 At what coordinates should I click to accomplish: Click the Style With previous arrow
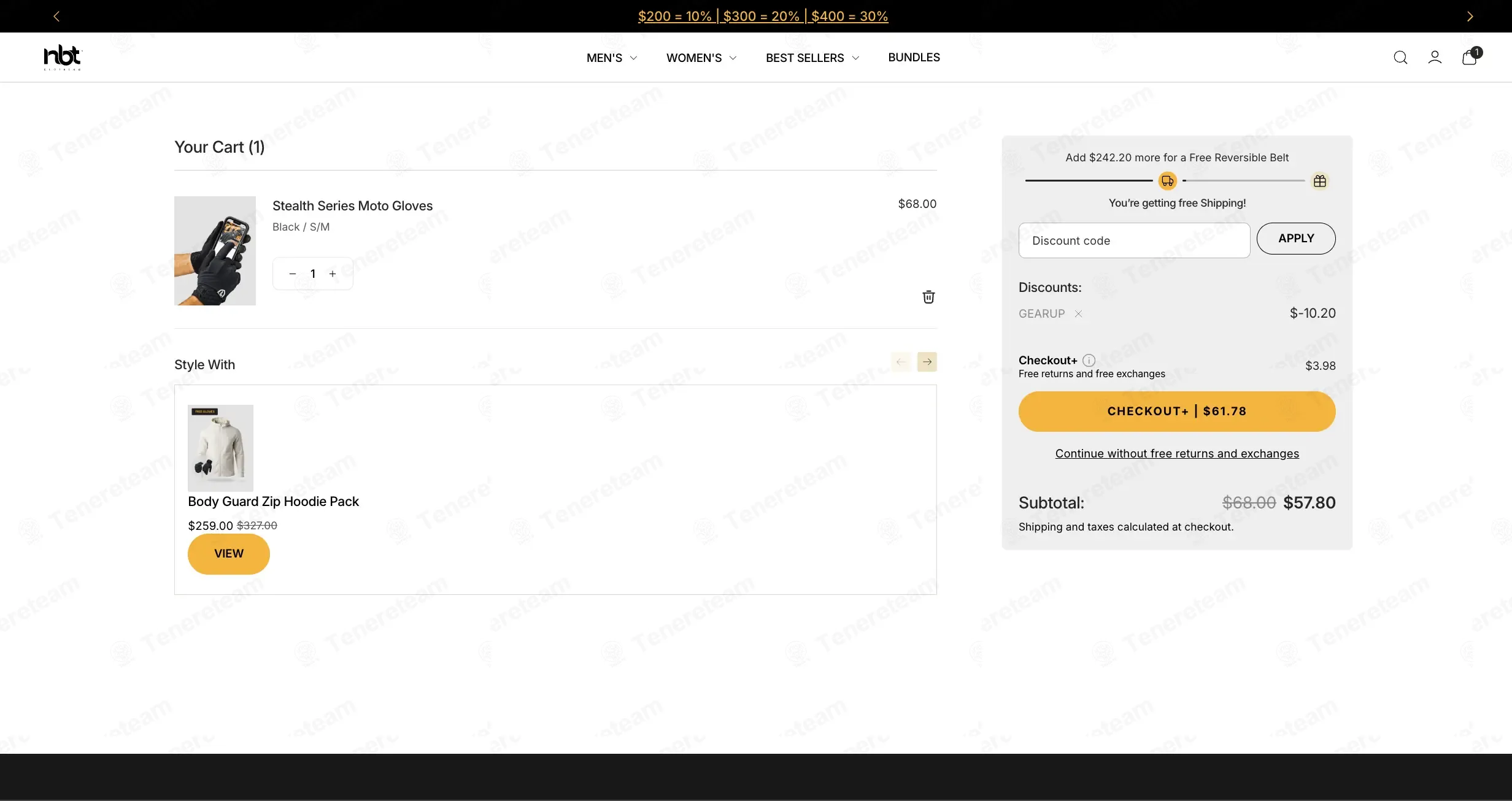point(901,362)
